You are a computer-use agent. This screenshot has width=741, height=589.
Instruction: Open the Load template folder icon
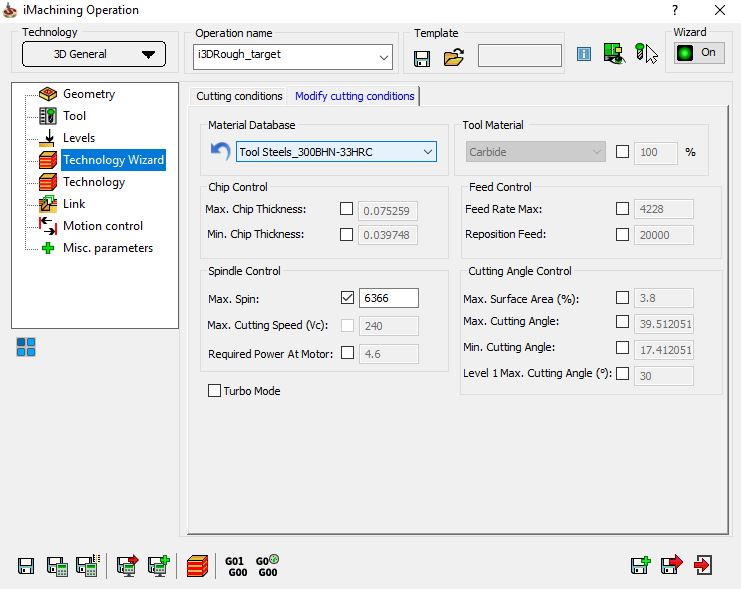click(x=453, y=57)
